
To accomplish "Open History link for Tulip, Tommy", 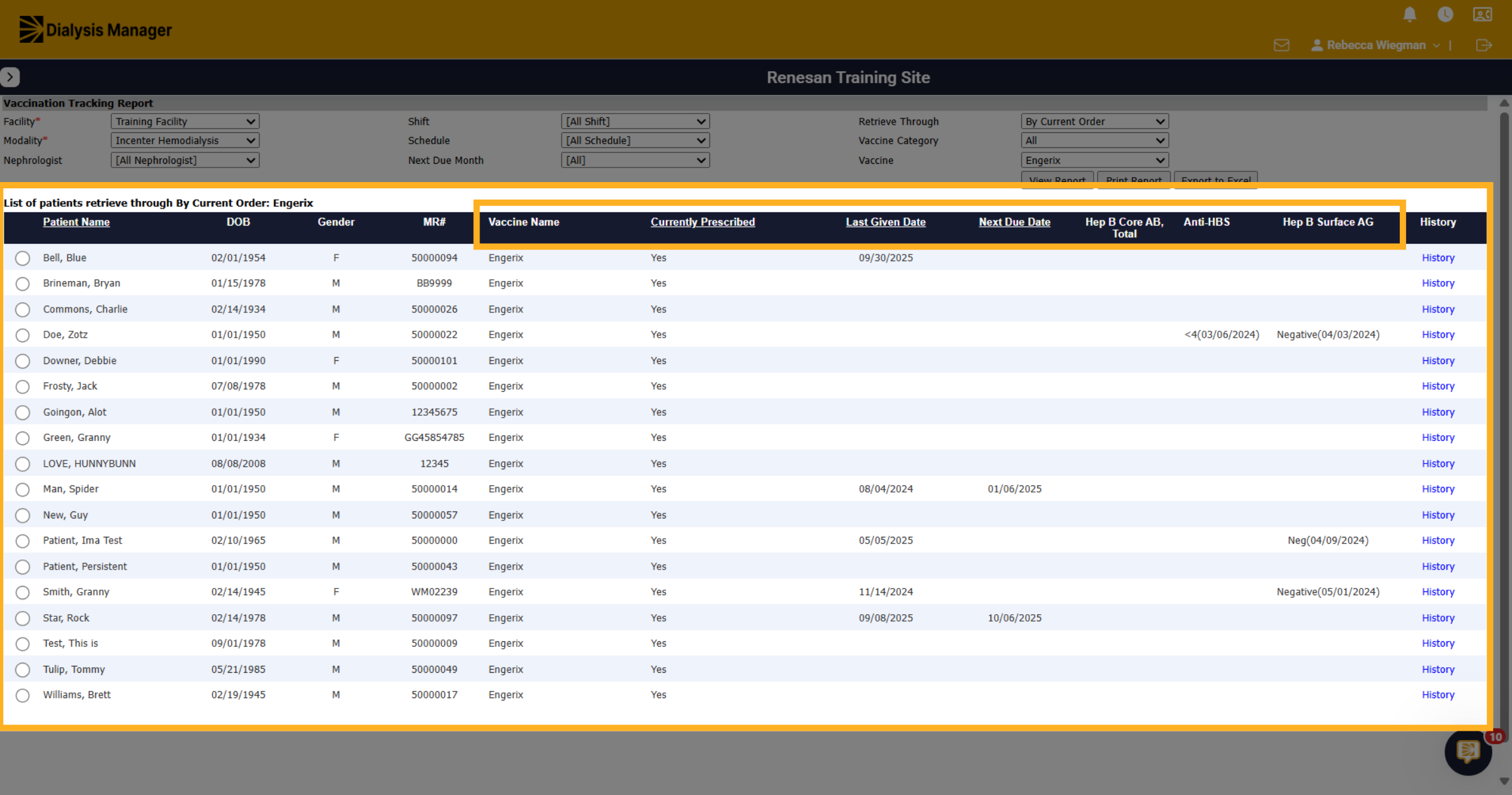I will coord(1438,669).
